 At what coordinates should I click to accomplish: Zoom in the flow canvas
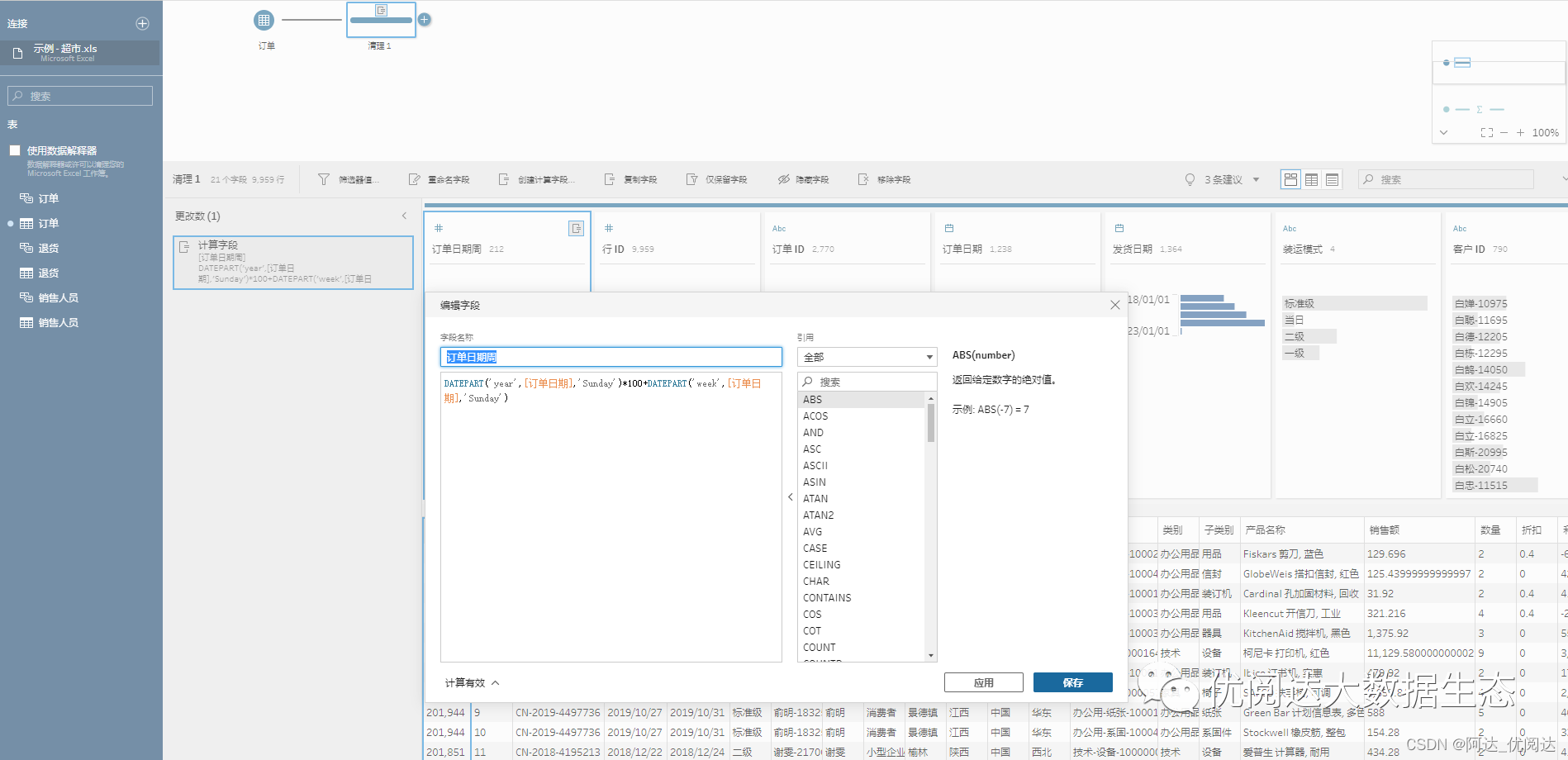pyautogui.click(x=1520, y=132)
